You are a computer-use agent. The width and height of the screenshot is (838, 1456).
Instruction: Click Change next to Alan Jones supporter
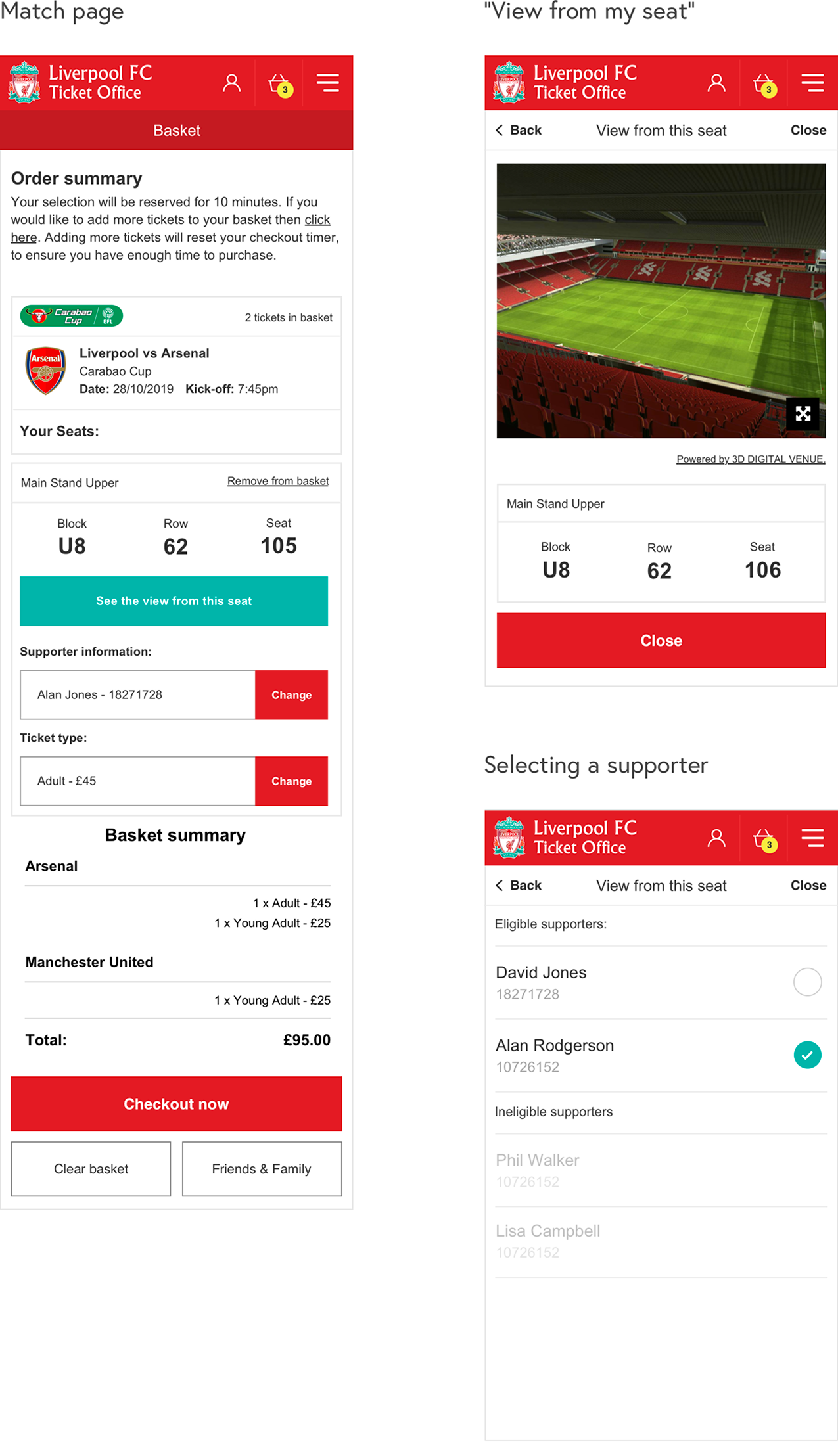point(291,695)
